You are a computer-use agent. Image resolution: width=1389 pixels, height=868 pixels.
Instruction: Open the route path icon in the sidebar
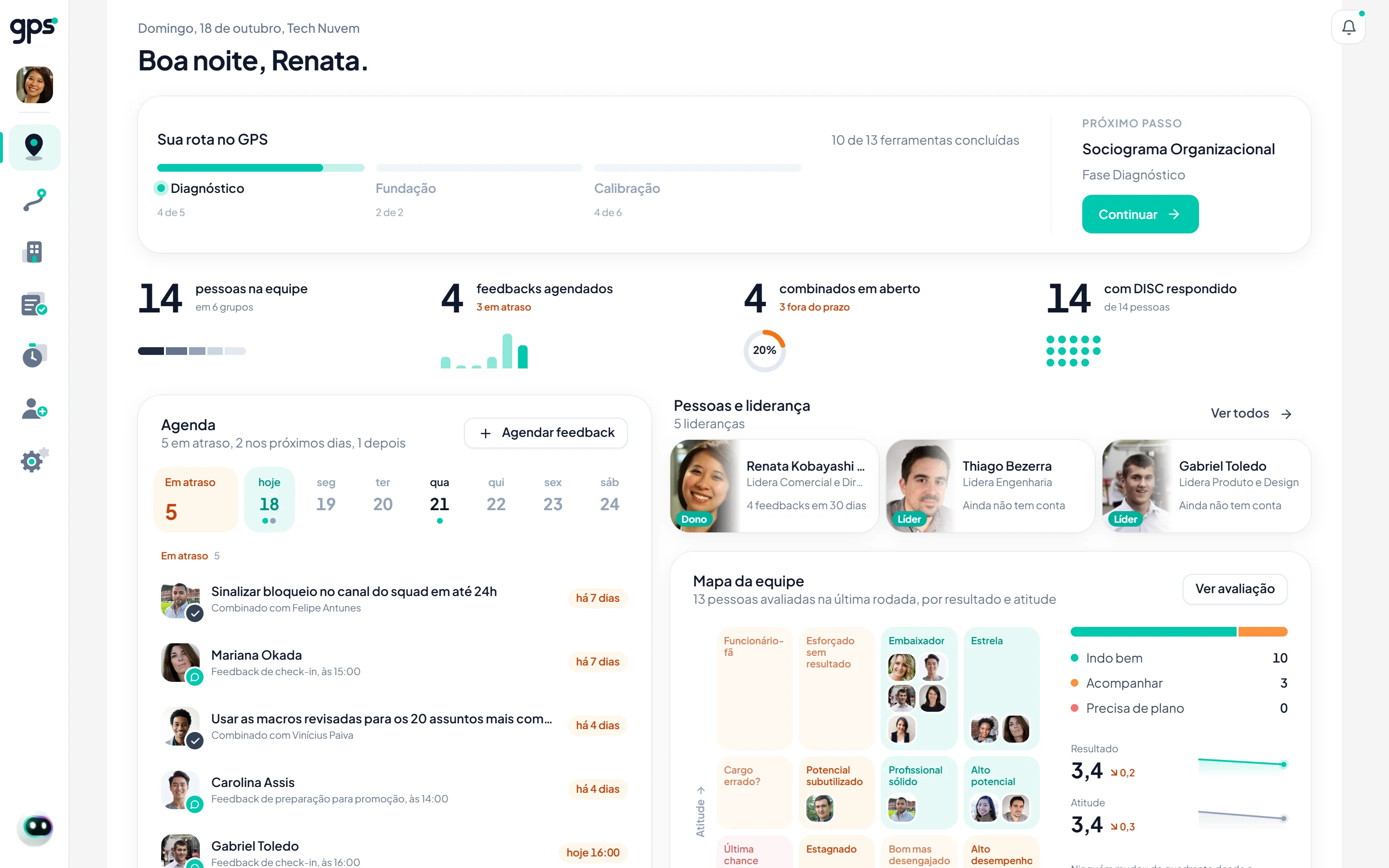(x=34, y=200)
